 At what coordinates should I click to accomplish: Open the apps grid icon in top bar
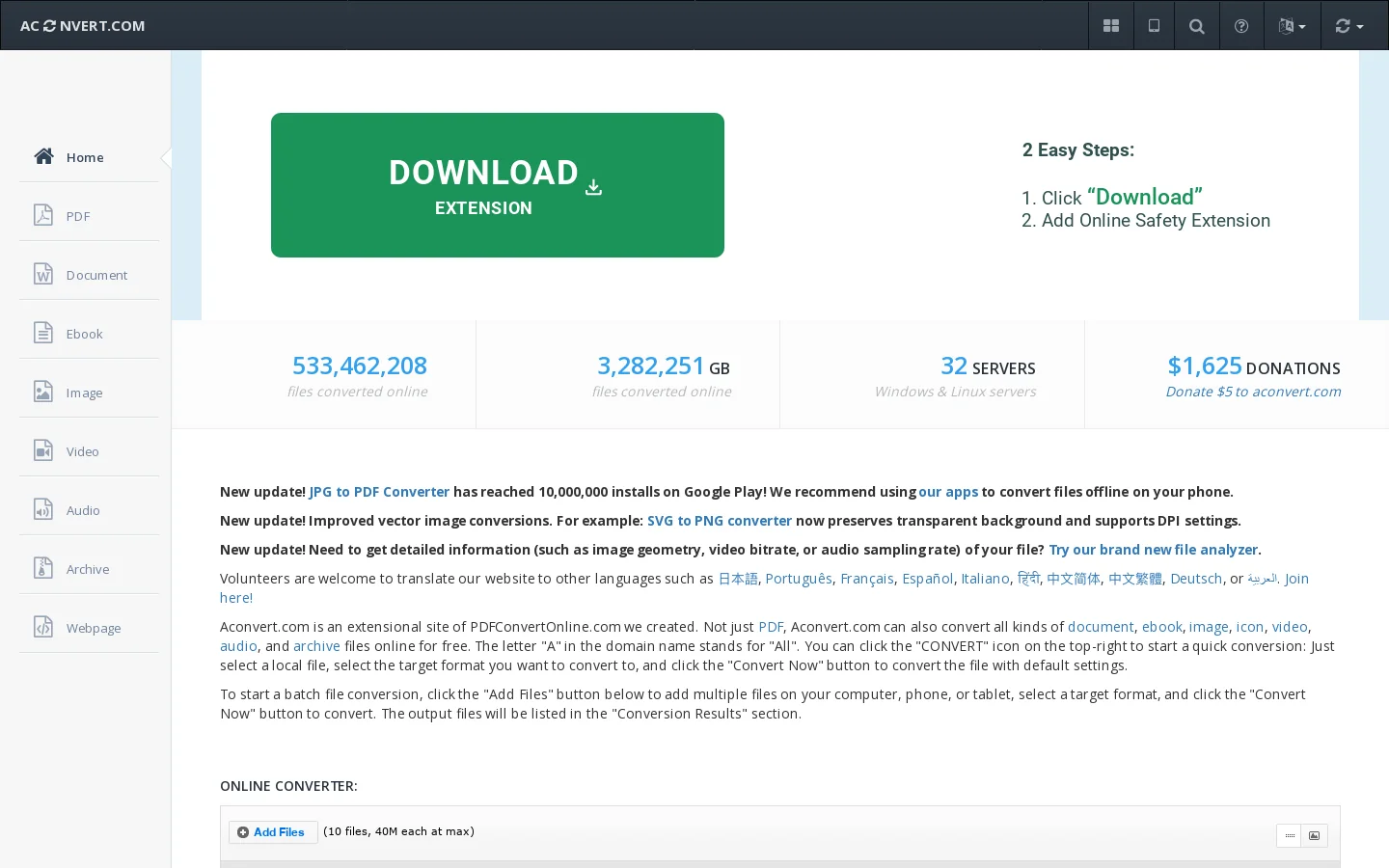click(1111, 26)
